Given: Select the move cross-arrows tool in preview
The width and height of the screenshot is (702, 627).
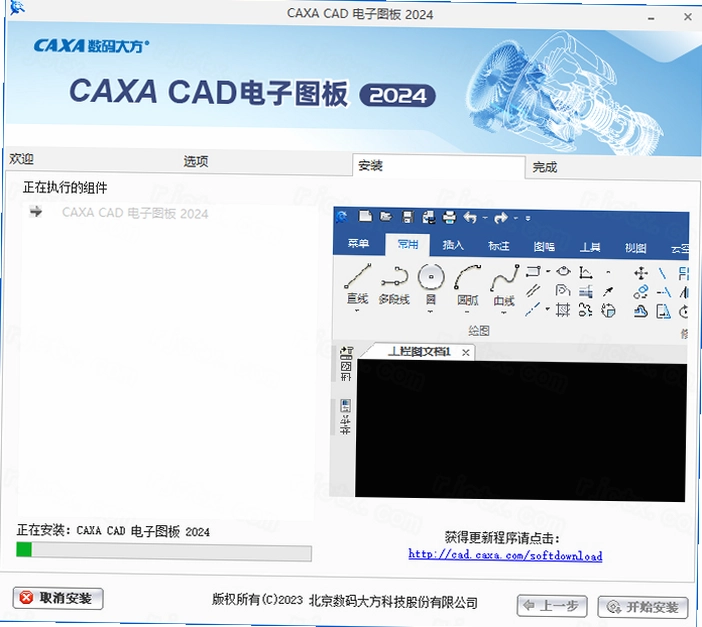Looking at the screenshot, I should pyautogui.click(x=641, y=273).
